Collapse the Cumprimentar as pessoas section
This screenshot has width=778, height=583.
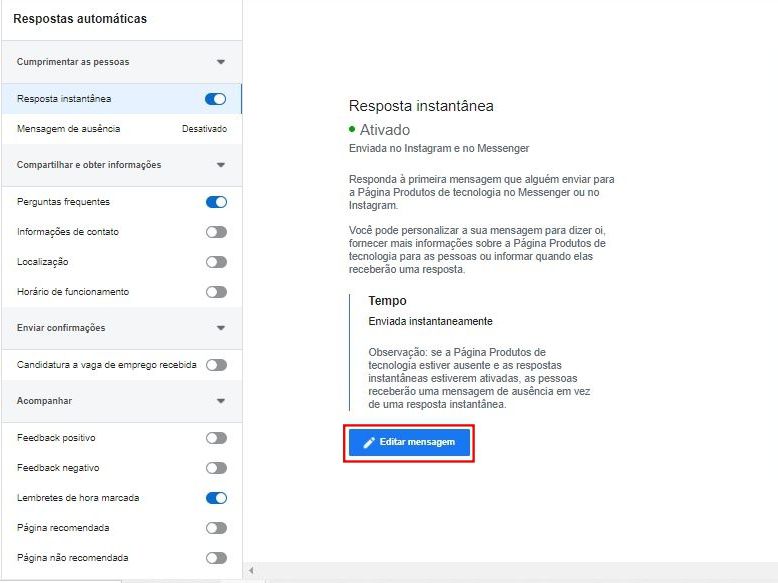(x=221, y=62)
